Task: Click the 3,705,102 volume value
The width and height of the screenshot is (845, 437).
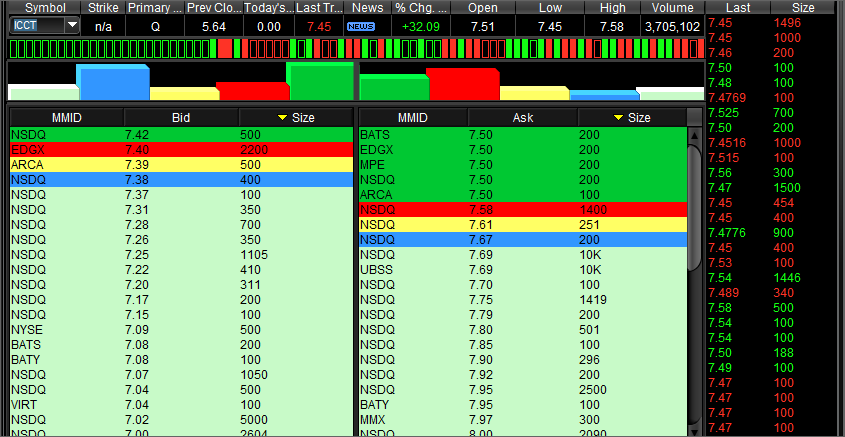Action: click(673, 27)
